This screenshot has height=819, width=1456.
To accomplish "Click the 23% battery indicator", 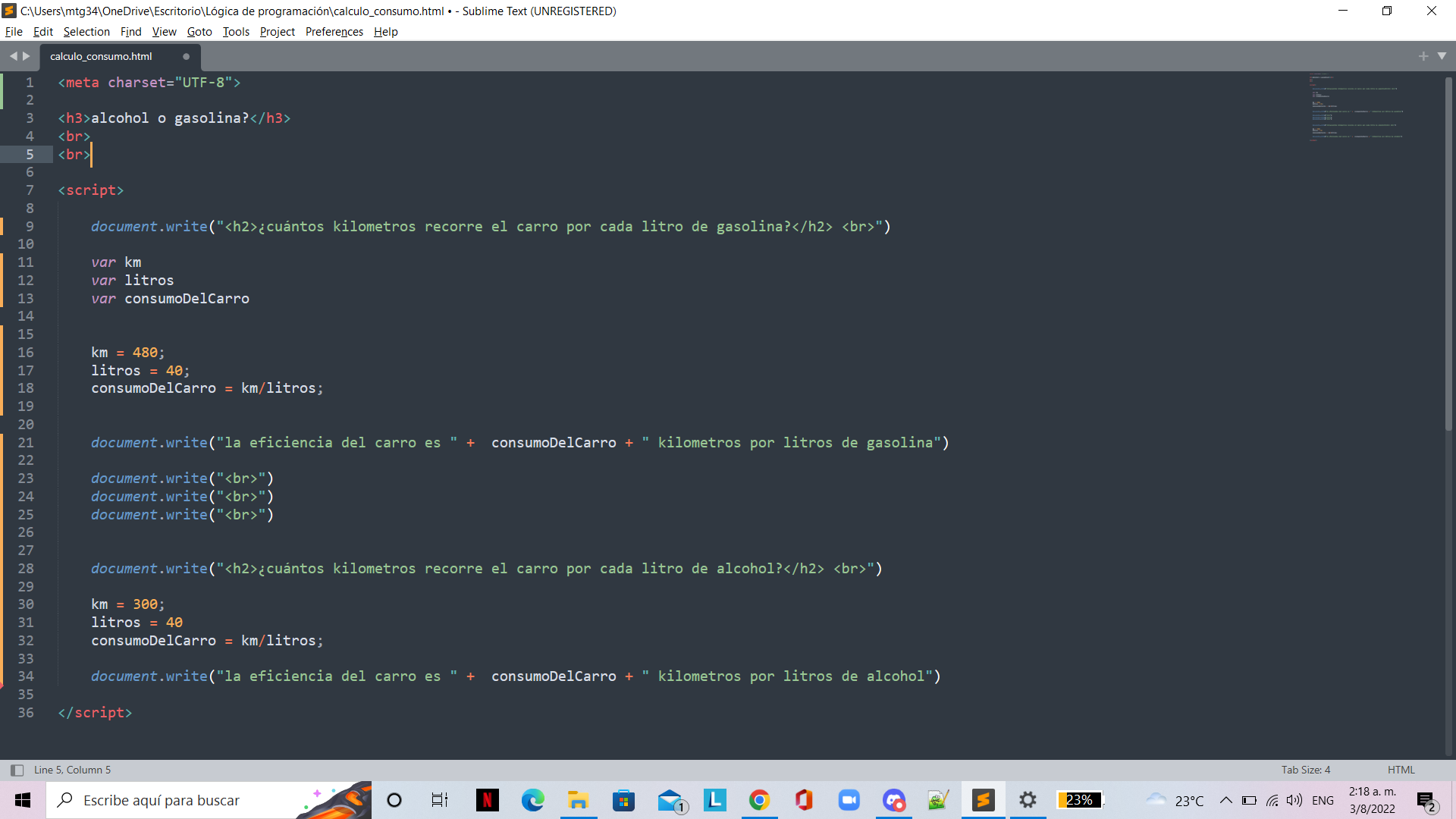I will (1080, 800).
